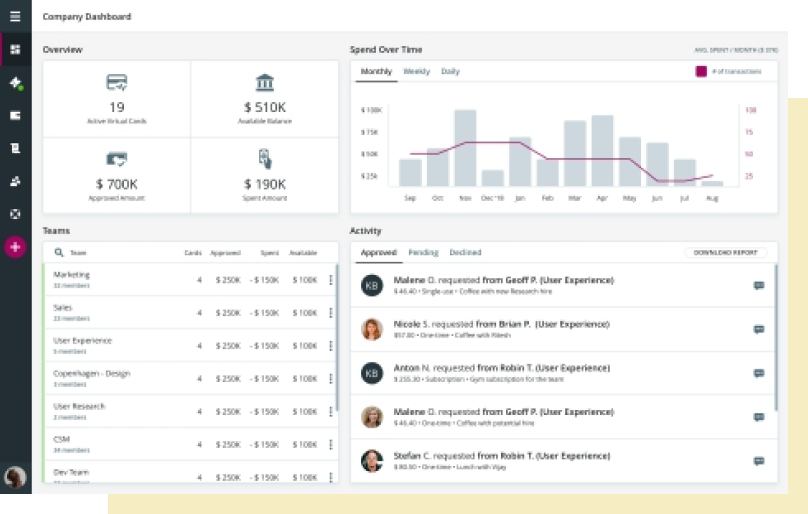Toggle the # of transactions legend swatch

pos(701,71)
